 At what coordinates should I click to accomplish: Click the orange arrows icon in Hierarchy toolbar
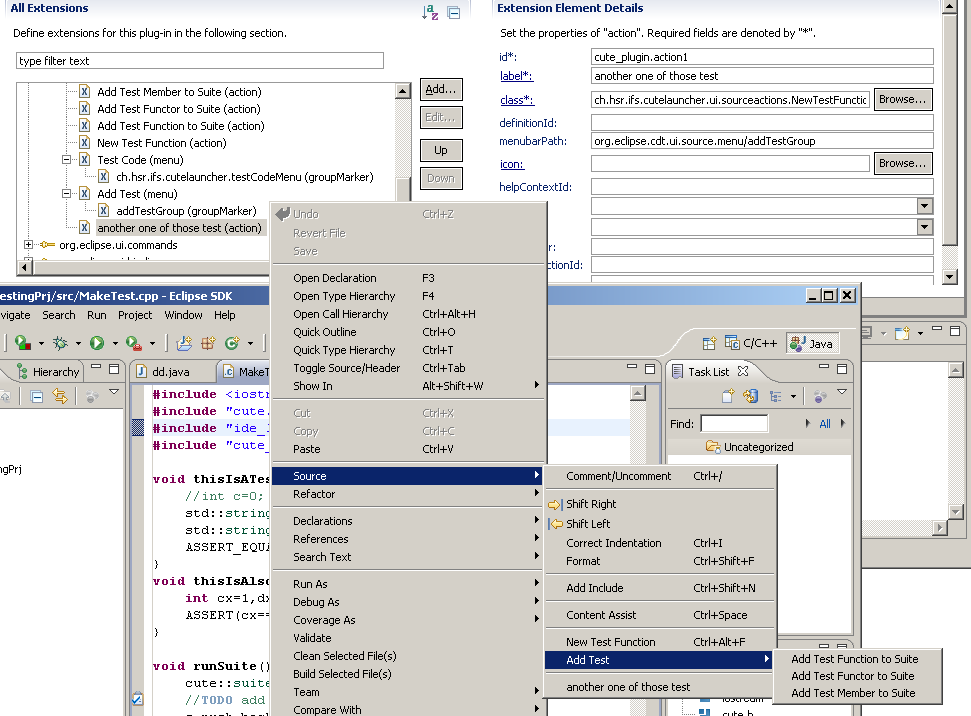(60, 396)
